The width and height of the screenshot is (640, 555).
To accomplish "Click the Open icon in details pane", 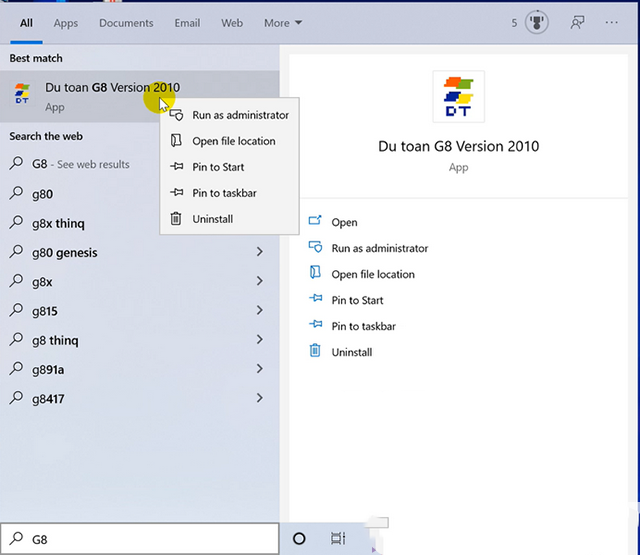I will (315, 221).
